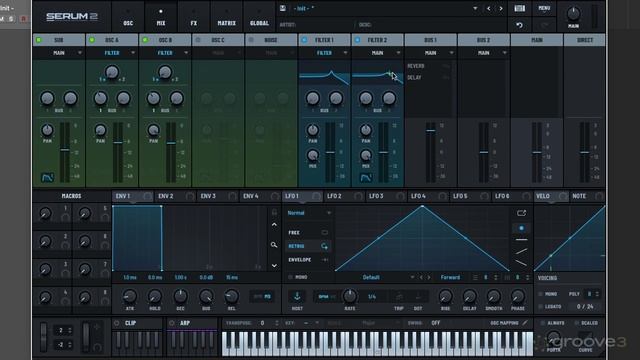Enable the ARP toggle

click(171, 323)
